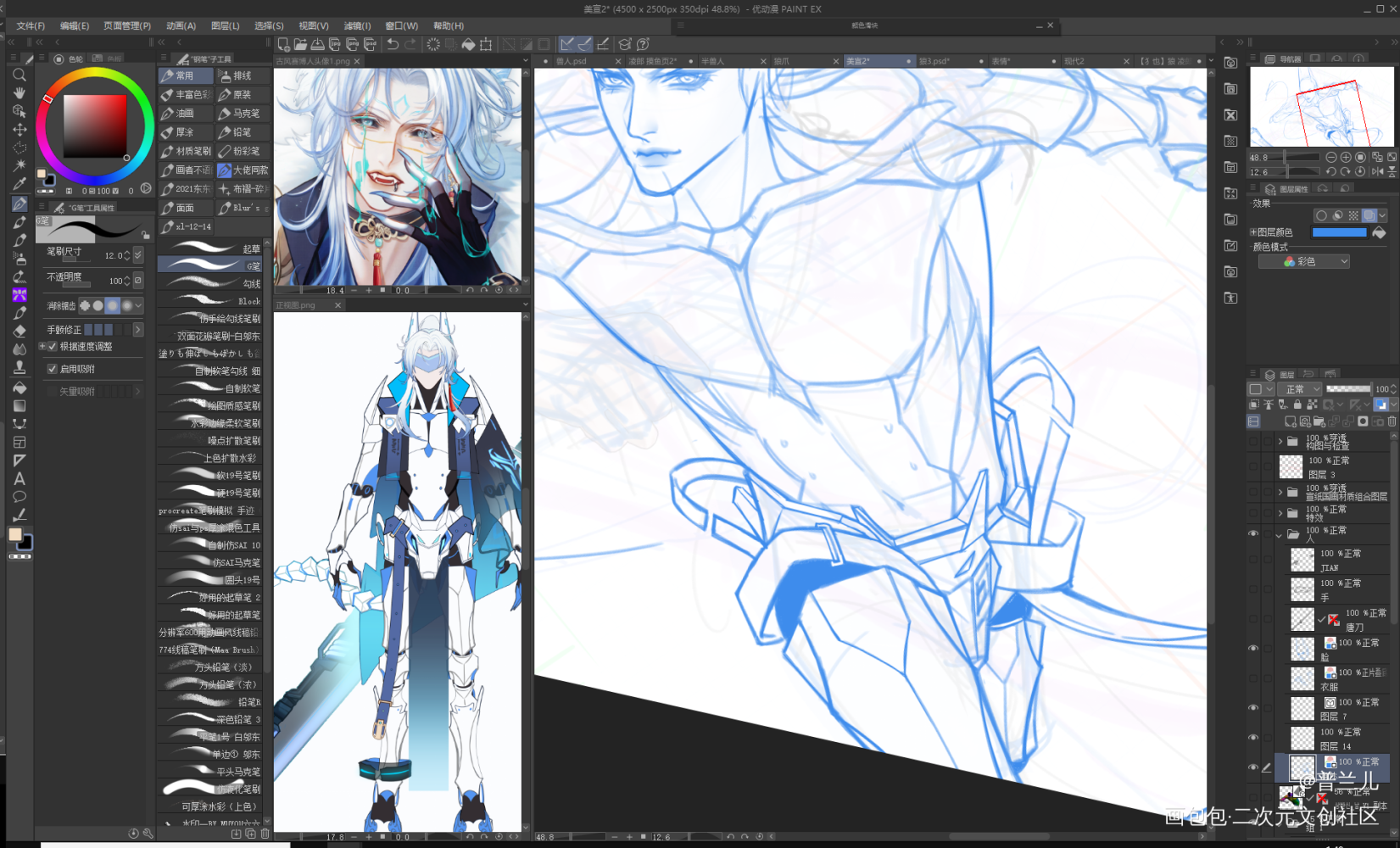Click navigator zoom out minus icon
This screenshot has width=1400, height=848.
(x=1331, y=158)
